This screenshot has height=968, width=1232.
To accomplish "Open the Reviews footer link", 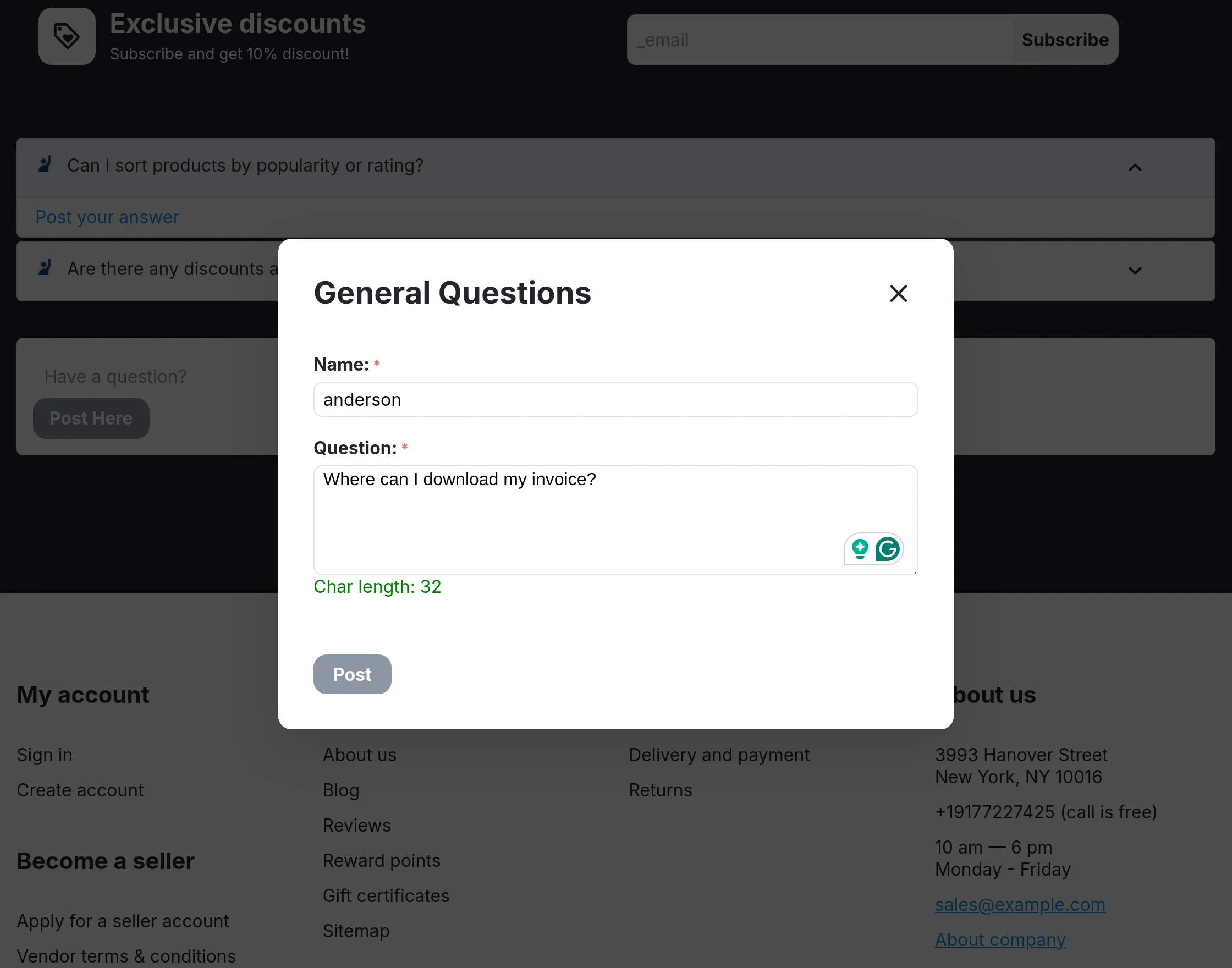I will [357, 825].
